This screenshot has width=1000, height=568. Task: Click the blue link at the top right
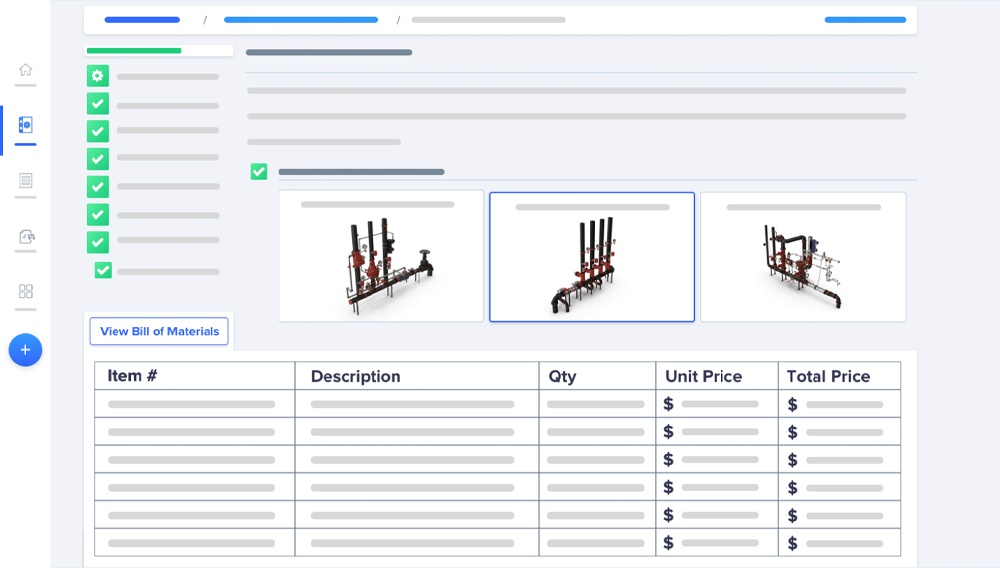[865, 20]
